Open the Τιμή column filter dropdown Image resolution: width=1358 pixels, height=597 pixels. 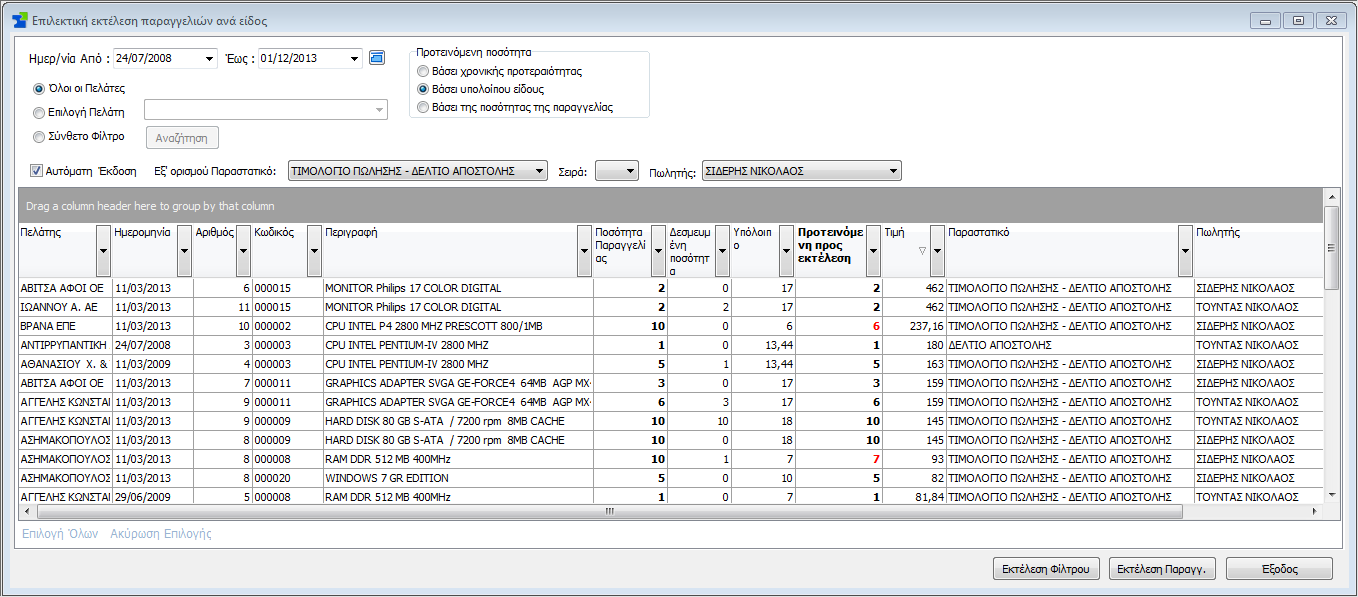click(937, 250)
